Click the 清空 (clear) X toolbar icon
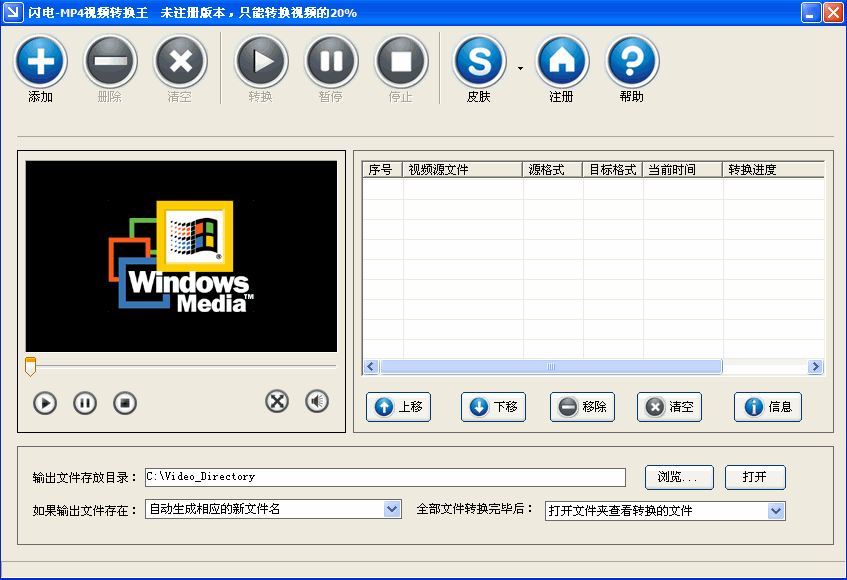Image resolution: width=847 pixels, height=580 pixels. (180, 61)
